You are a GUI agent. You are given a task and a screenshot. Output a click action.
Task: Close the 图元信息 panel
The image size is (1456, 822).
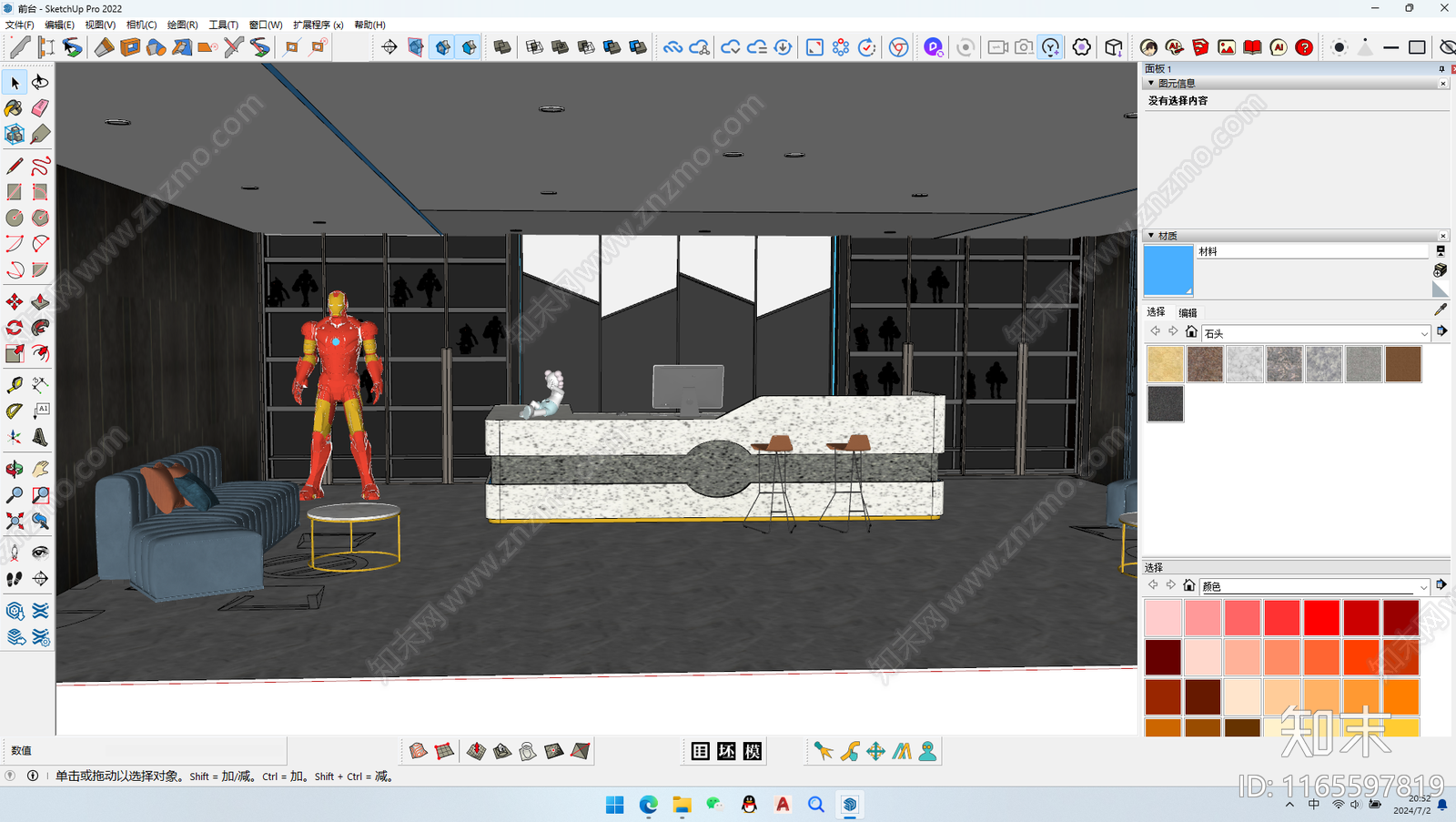(x=1443, y=84)
